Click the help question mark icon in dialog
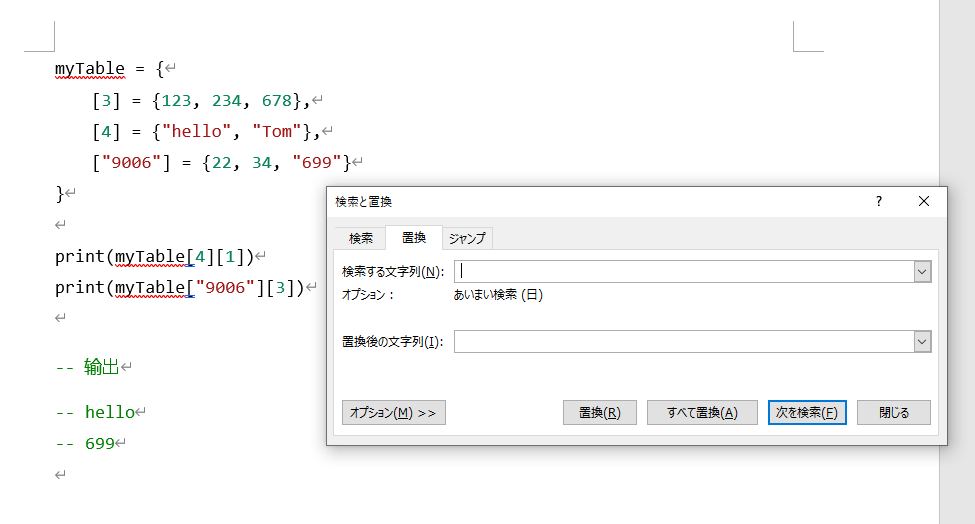This screenshot has width=975, height=524. click(879, 201)
